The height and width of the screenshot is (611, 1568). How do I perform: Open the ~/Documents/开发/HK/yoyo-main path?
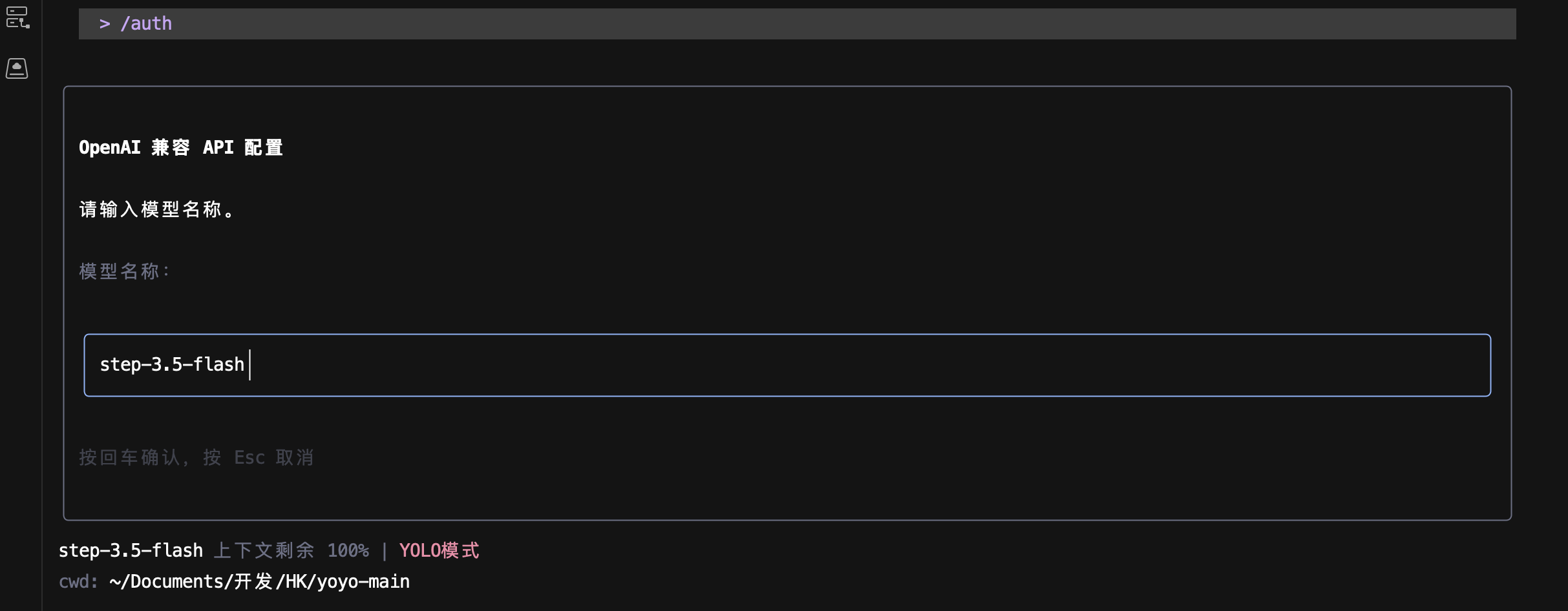coord(259,582)
